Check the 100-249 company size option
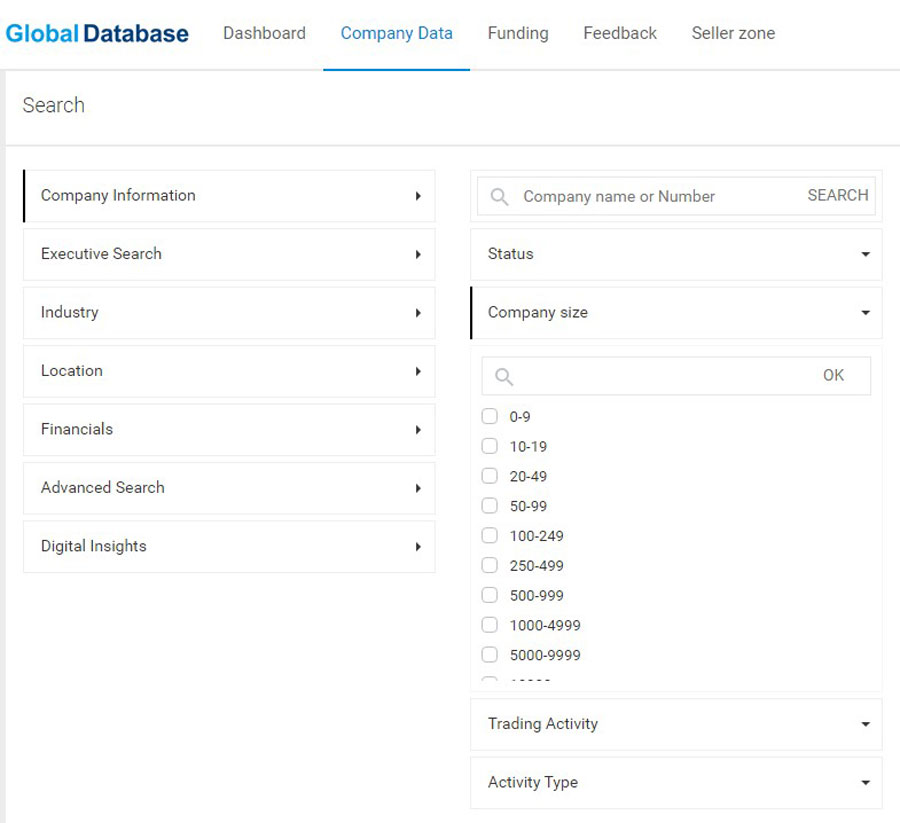 click(x=490, y=535)
